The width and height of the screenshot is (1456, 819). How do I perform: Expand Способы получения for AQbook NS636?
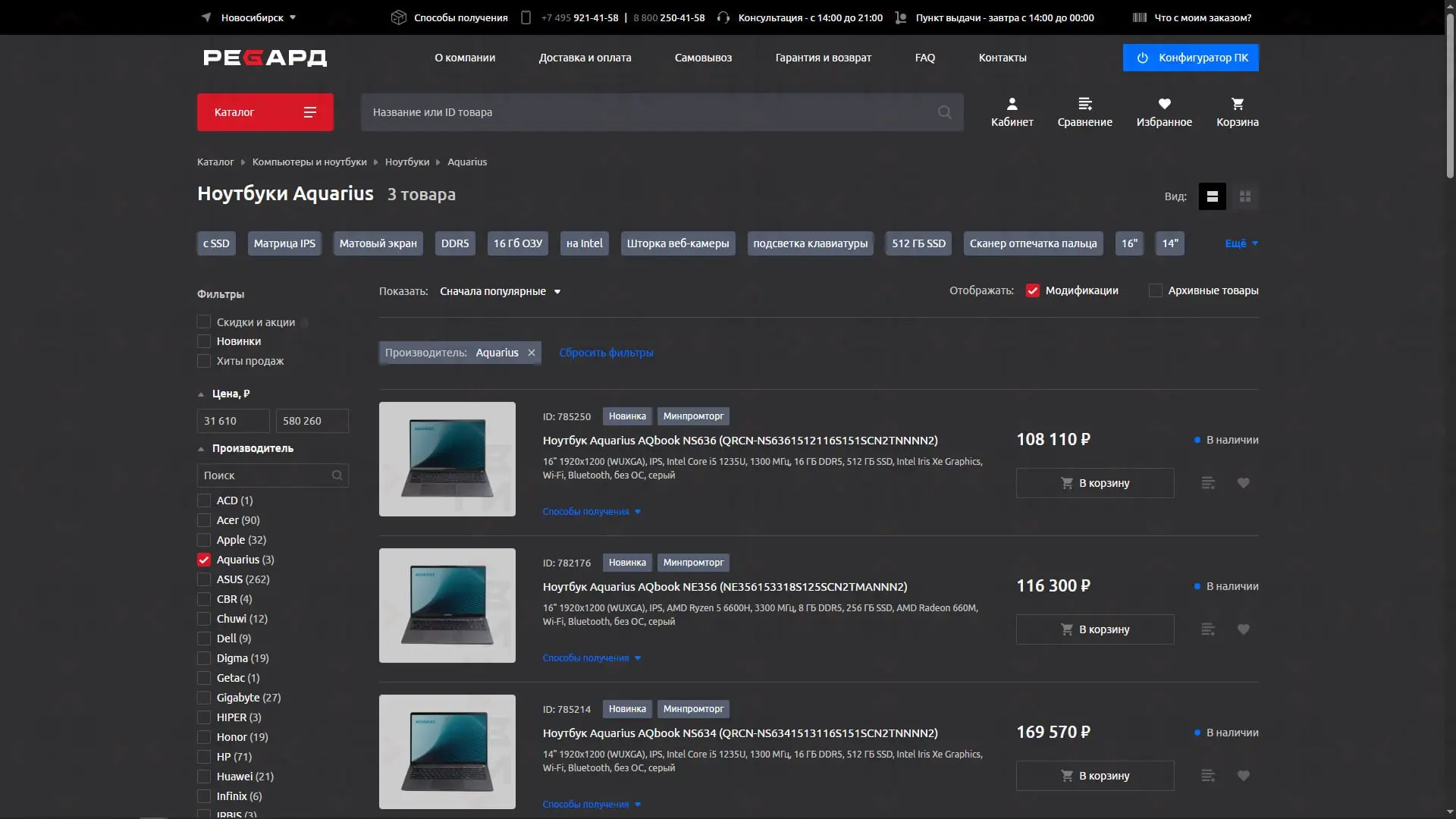coord(591,512)
